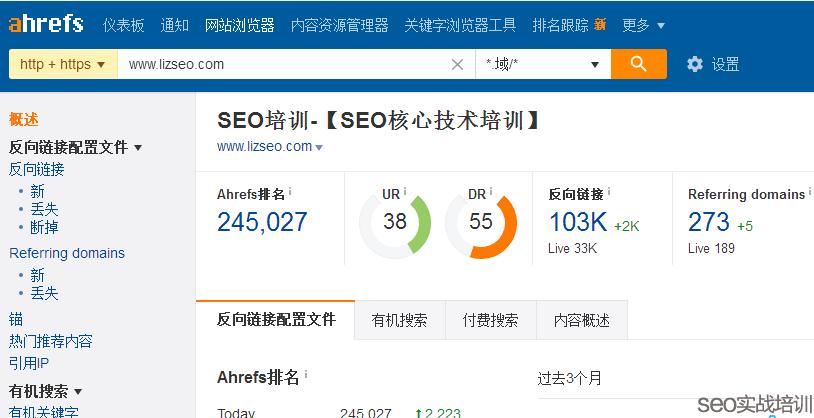Open 反向链接 sidebar link

click(36, 169)
